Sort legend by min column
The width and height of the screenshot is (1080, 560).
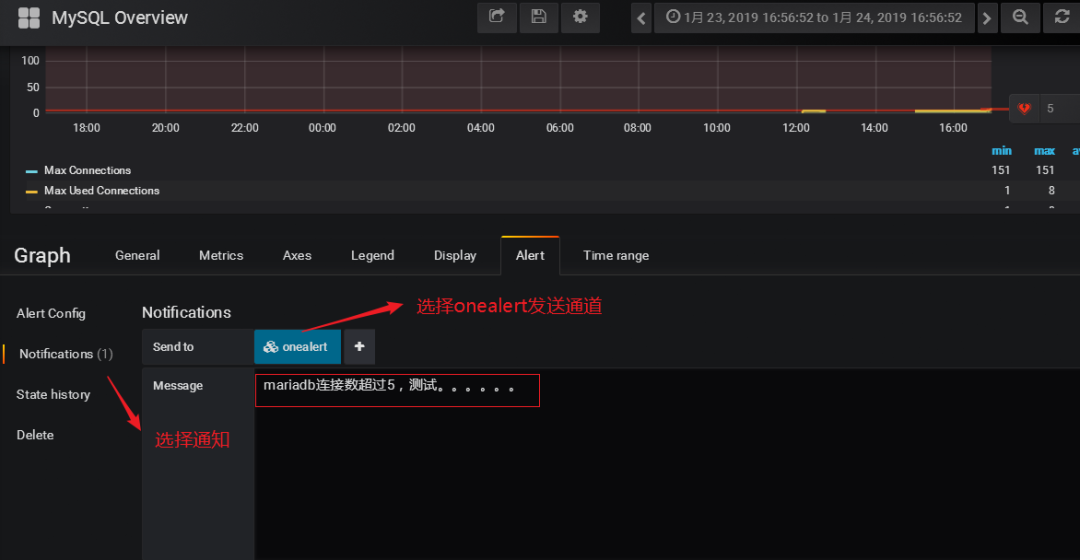tap(1001, 151)
